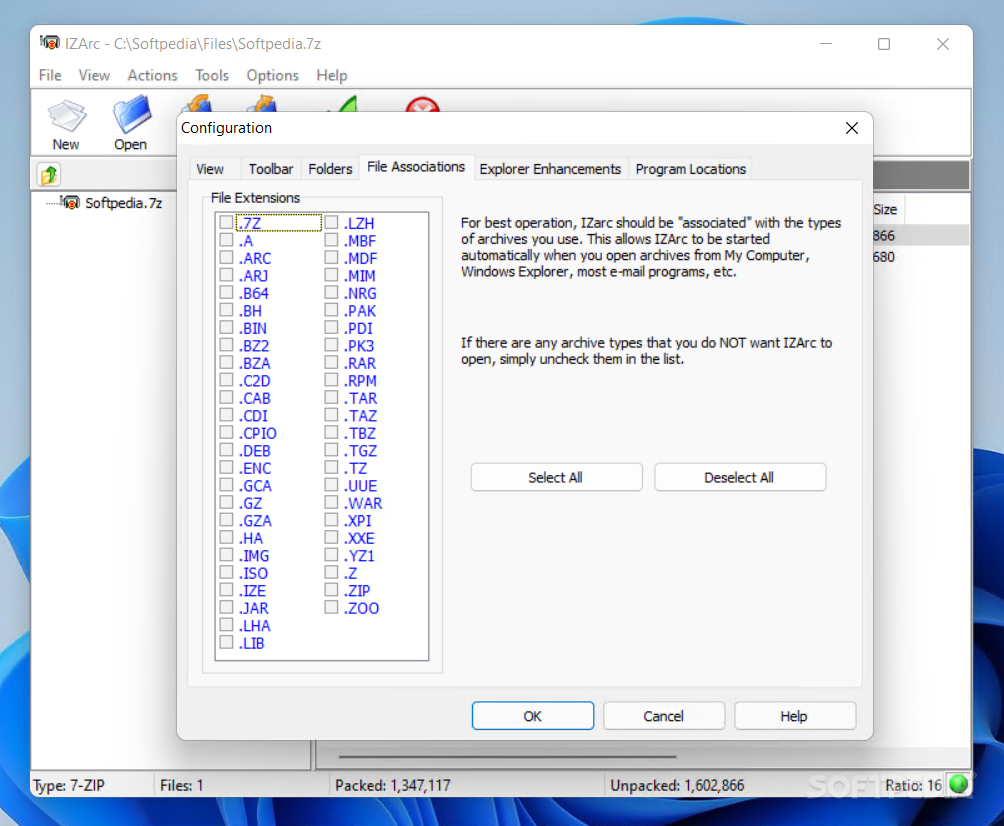Switch to the Folders tab

click(x=330, y=169)
